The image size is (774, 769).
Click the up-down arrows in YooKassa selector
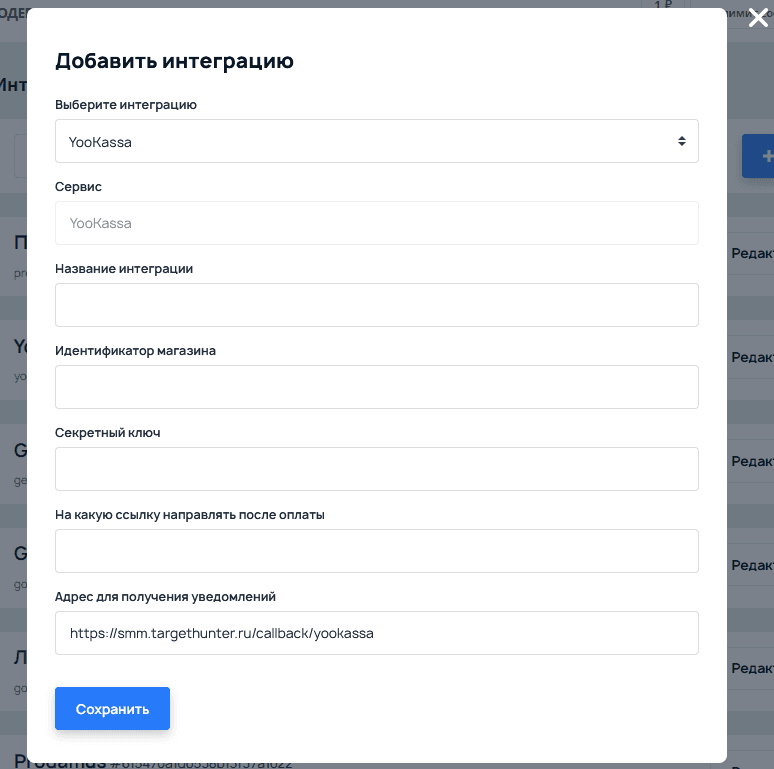[x=681, y=142]
